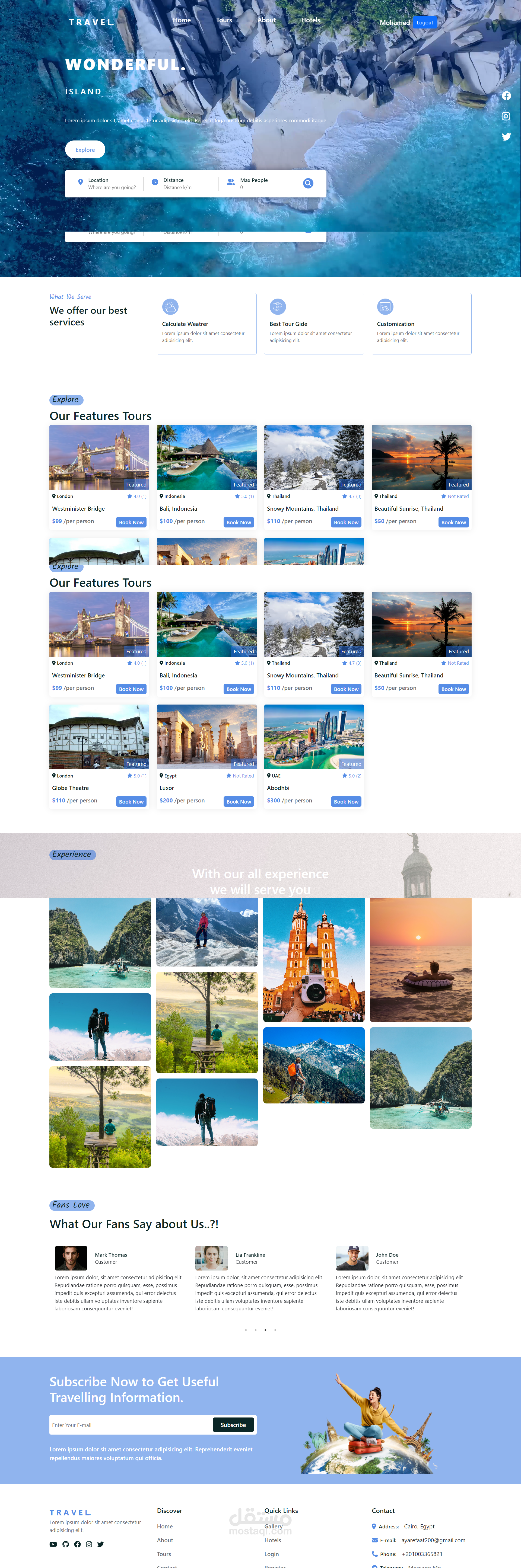
Task: Click the Subscribe button
Action: click(x=233, y=1425)
